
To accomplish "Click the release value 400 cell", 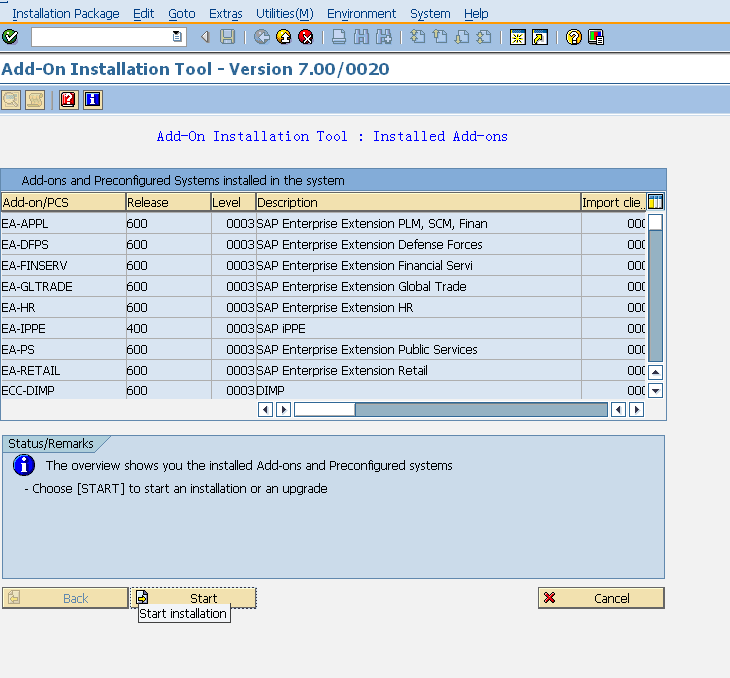I will 168,328.
